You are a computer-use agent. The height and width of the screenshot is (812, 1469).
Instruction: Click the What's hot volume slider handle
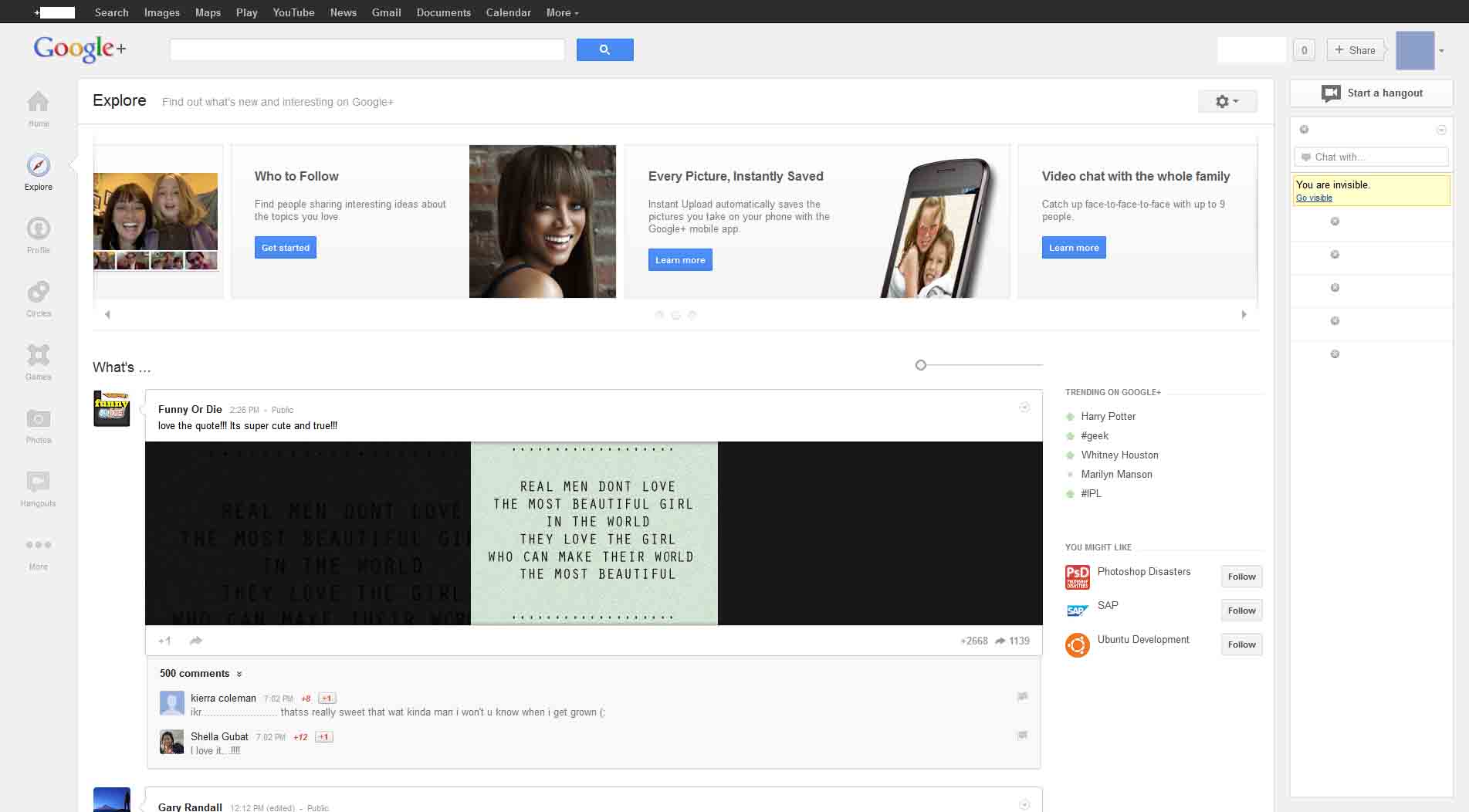[x=920, y=365]
